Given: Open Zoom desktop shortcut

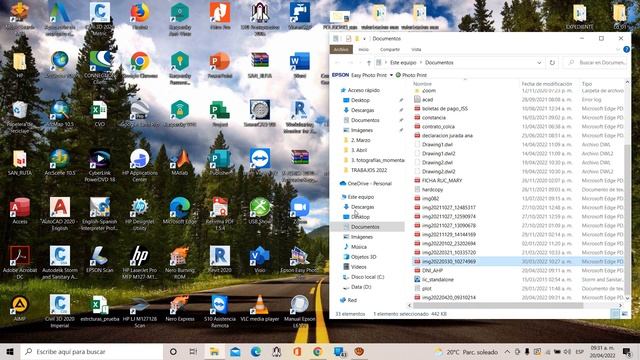Looking at the screenshot, I should point(300,211).
